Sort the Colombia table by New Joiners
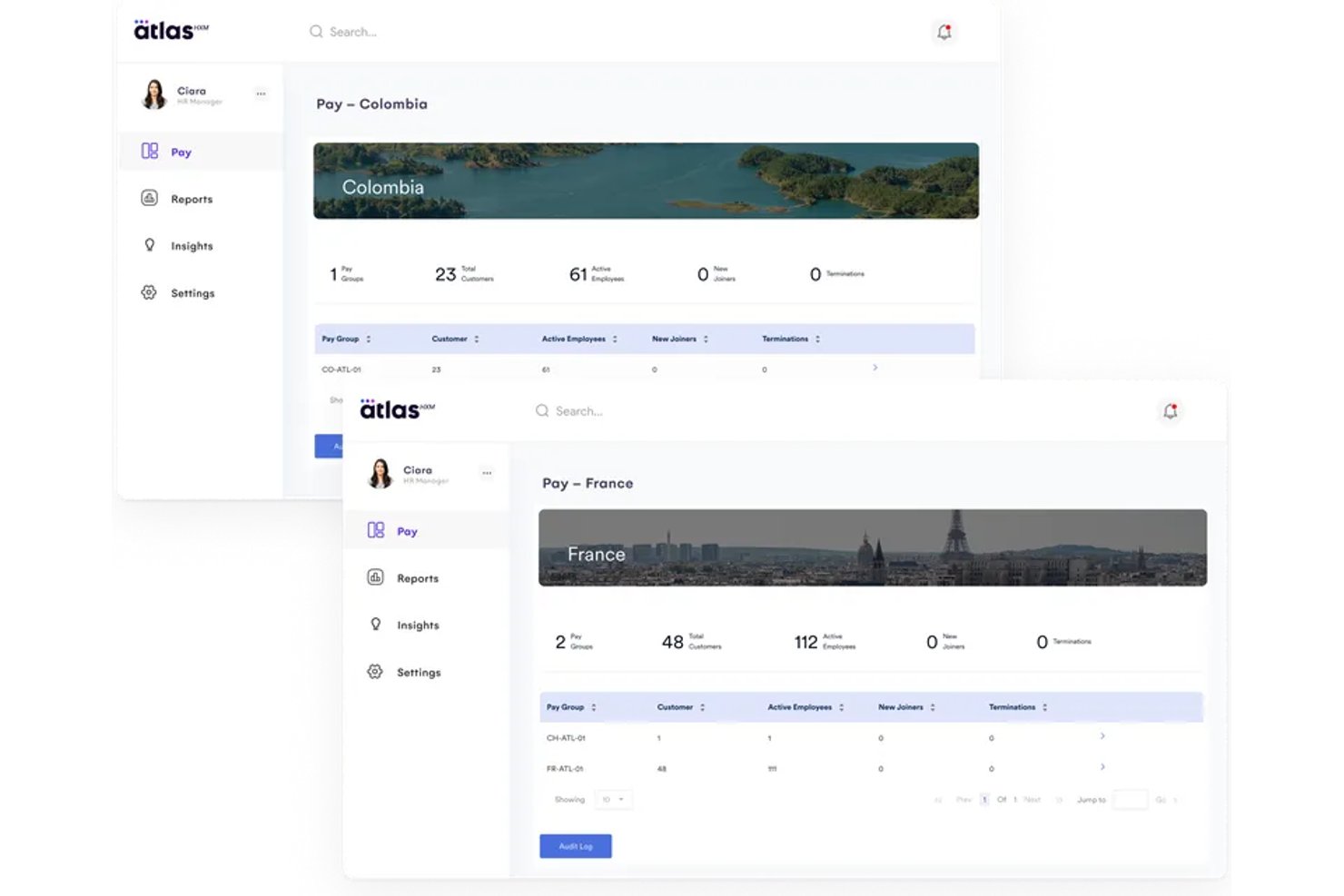The width and height of the screenshot is (1344, 896). tap(706, 339)
